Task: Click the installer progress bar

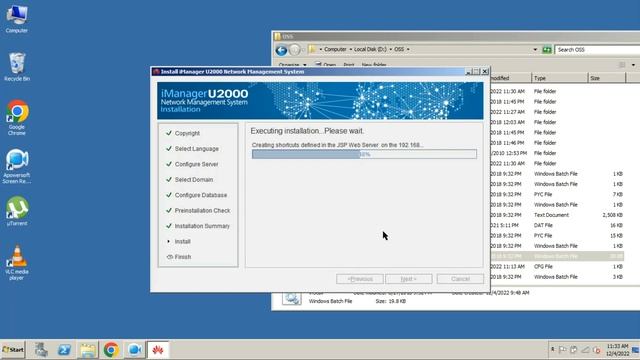Action: (x=364, y=154)
